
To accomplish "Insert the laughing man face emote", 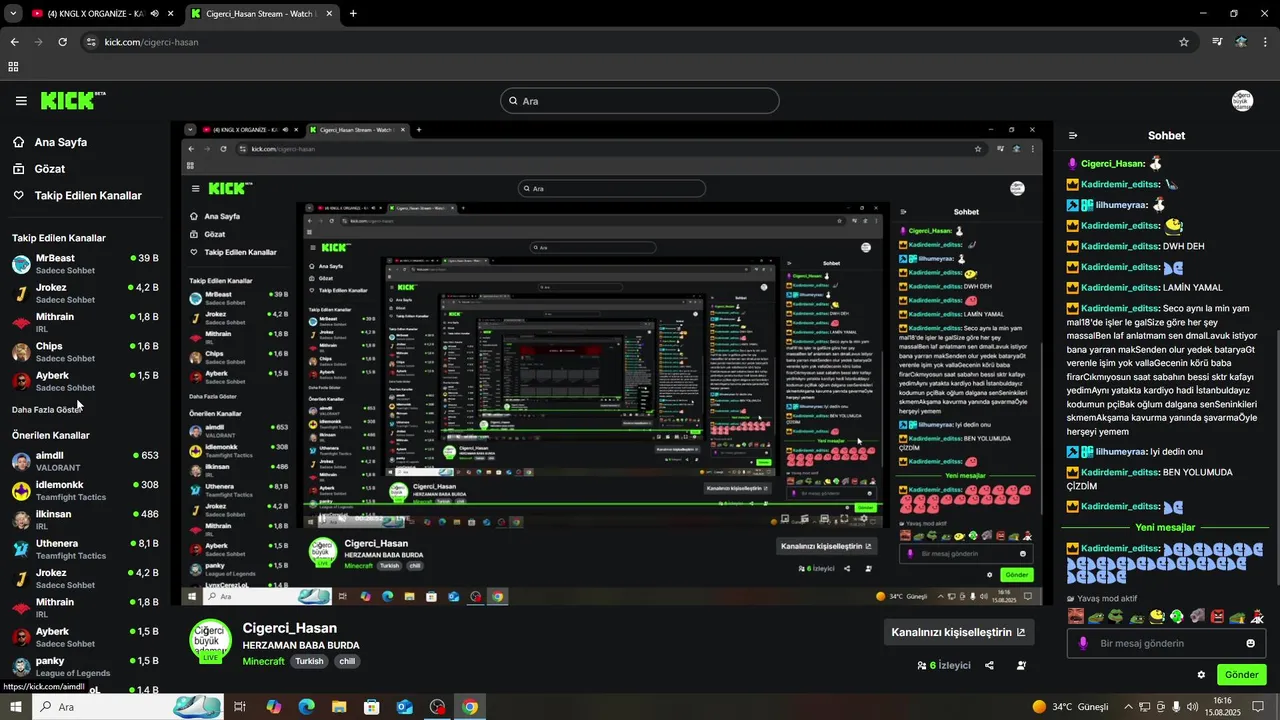I will point(1076,616).
